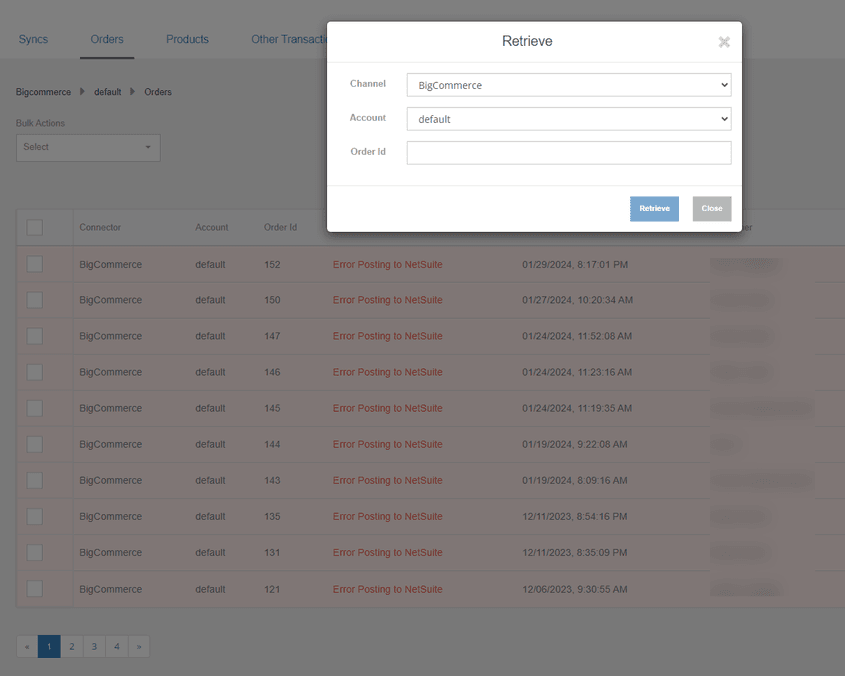Switch to the Orders tab
845x676 pixels.
click(x=107, y=39)
